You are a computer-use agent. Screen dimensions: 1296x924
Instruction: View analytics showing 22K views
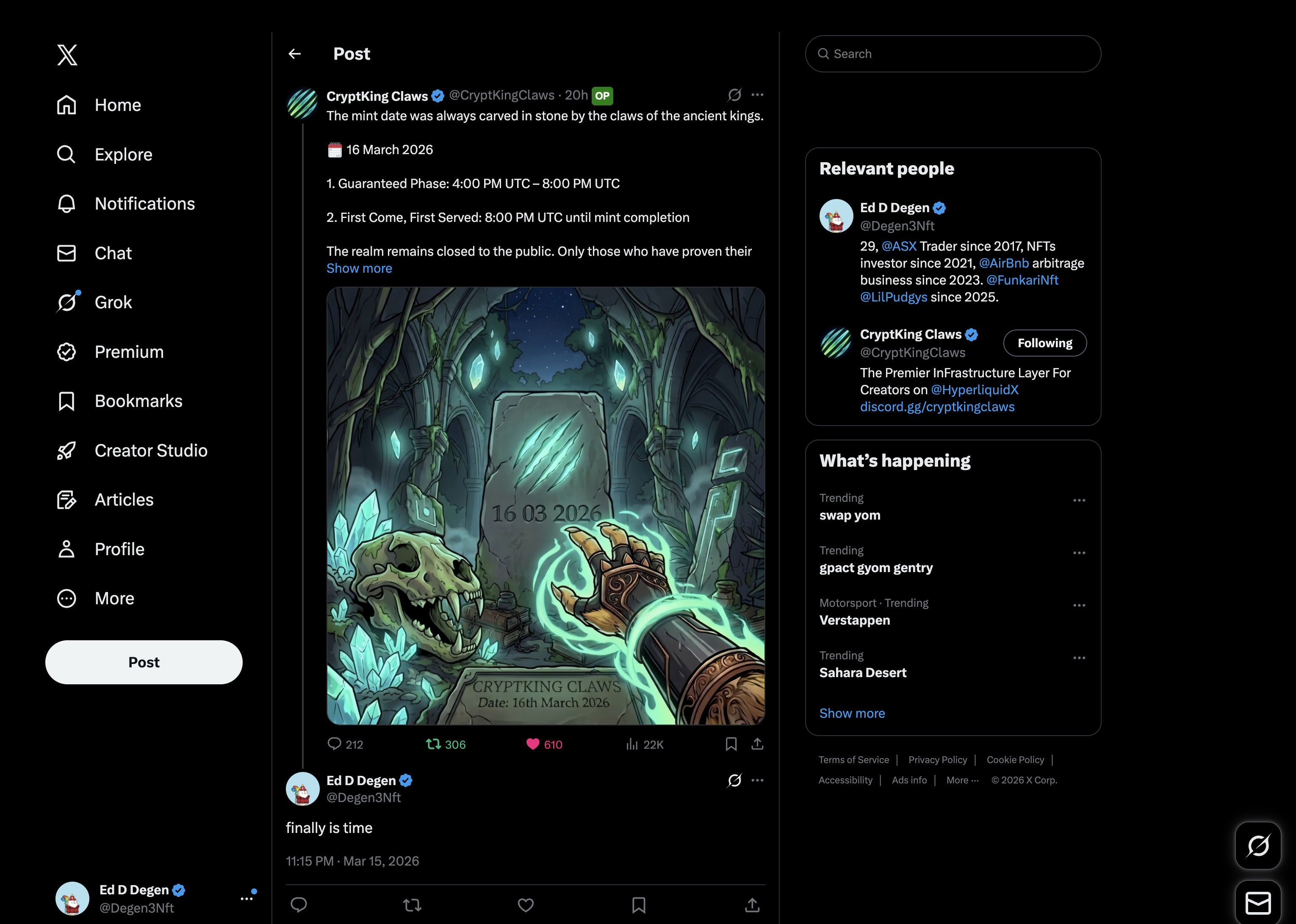click(x=644, y=744)
